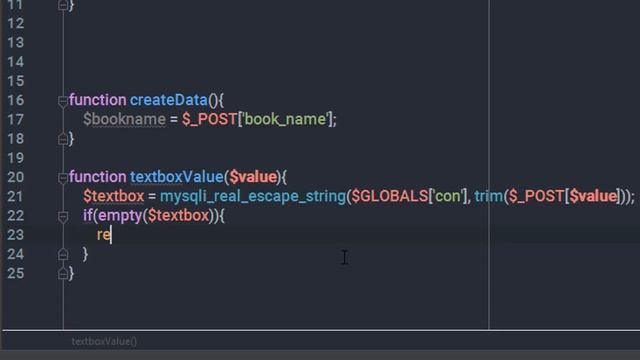Click after 're' text on line 23
This screenshot has width=640, height=360.
[111, 235]
